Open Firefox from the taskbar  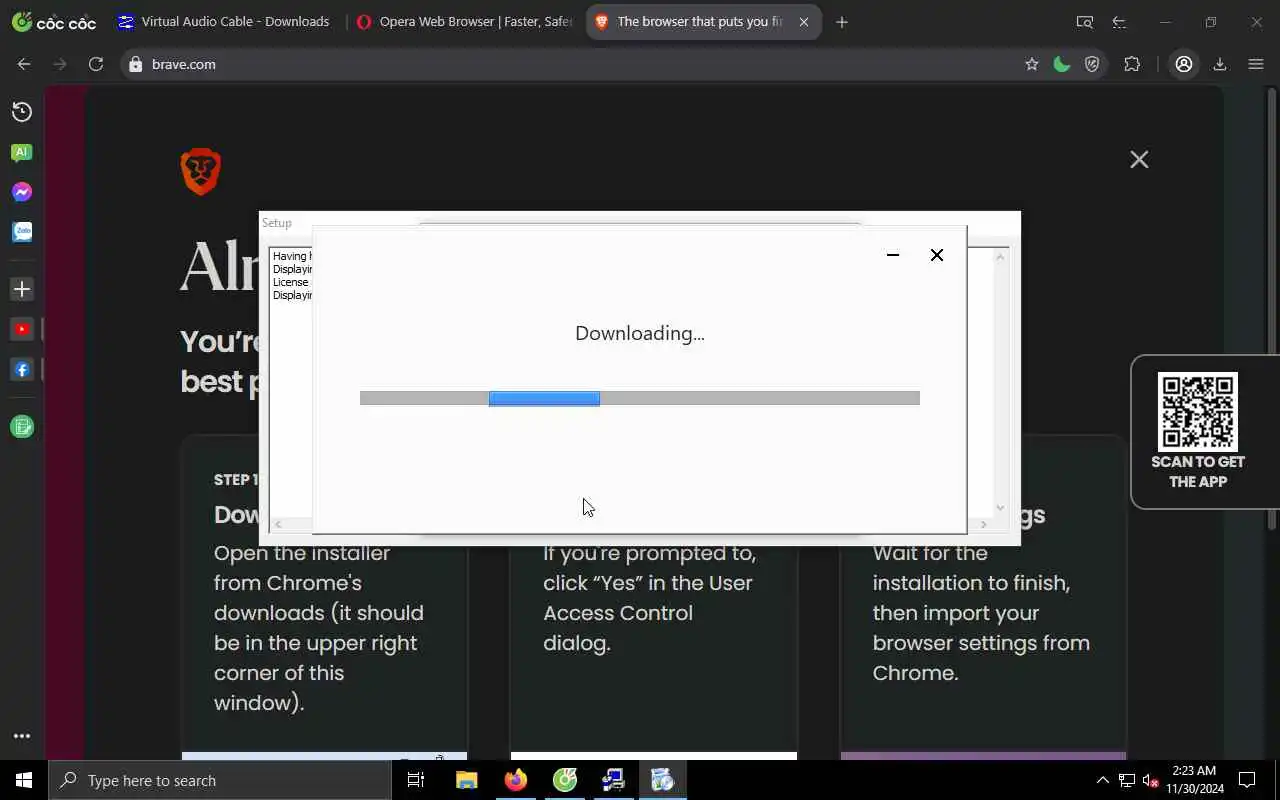[x=515, y=780]
